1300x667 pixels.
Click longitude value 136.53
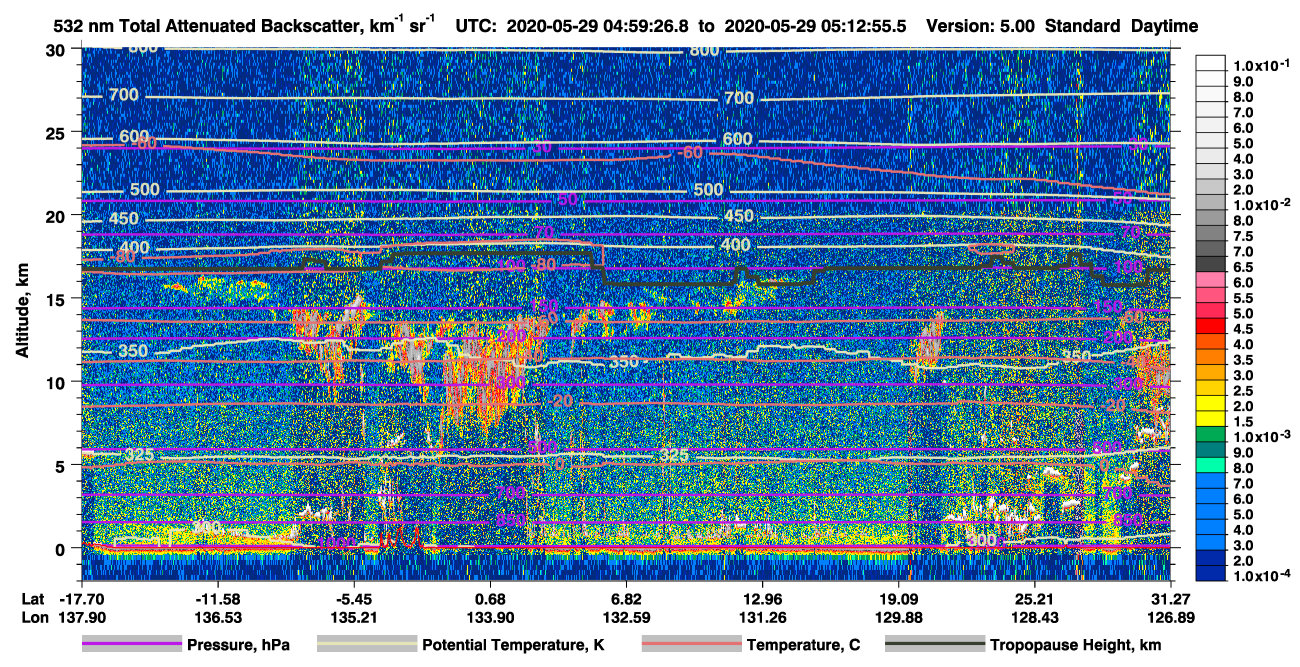coord(217,617)
